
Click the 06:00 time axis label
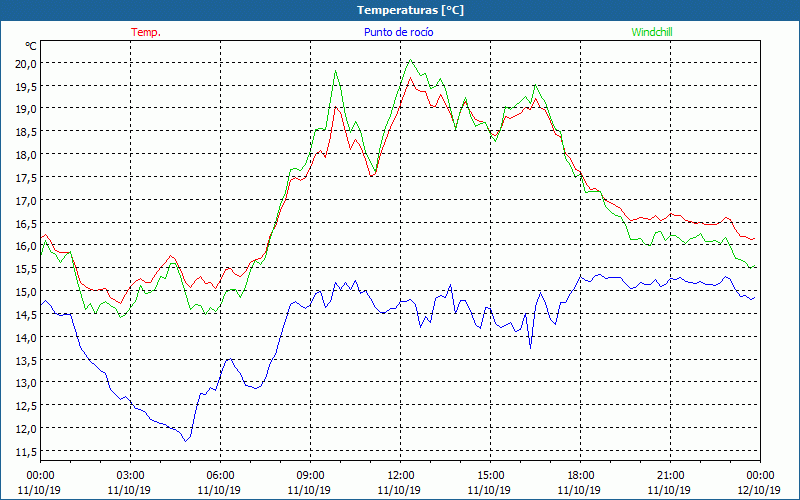click(x=220, y=475)
